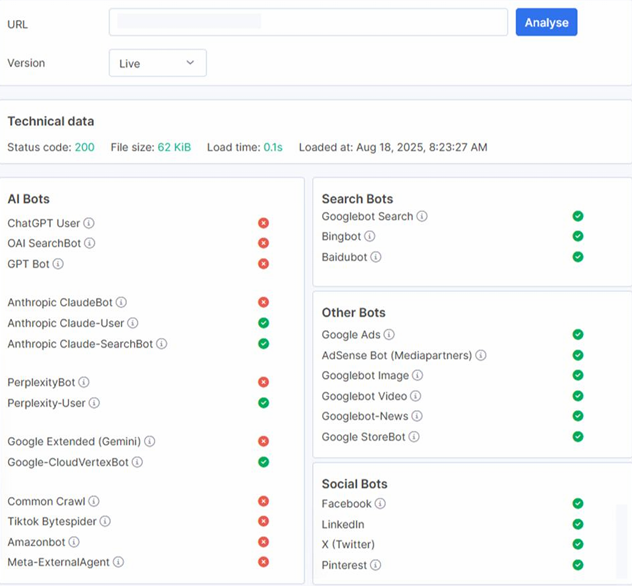
Task: Click the green allowed status for Google Ads
Action: point(578,334)
